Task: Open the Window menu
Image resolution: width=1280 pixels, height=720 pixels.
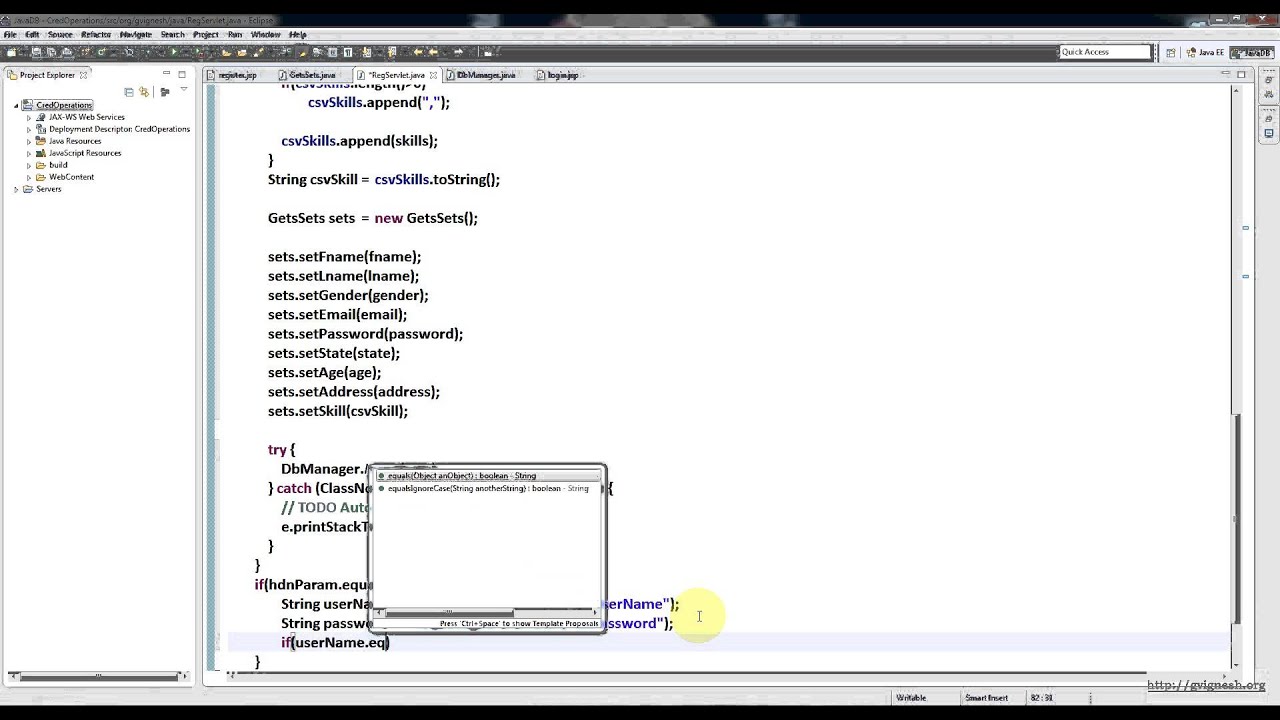Action: [265, 34]
